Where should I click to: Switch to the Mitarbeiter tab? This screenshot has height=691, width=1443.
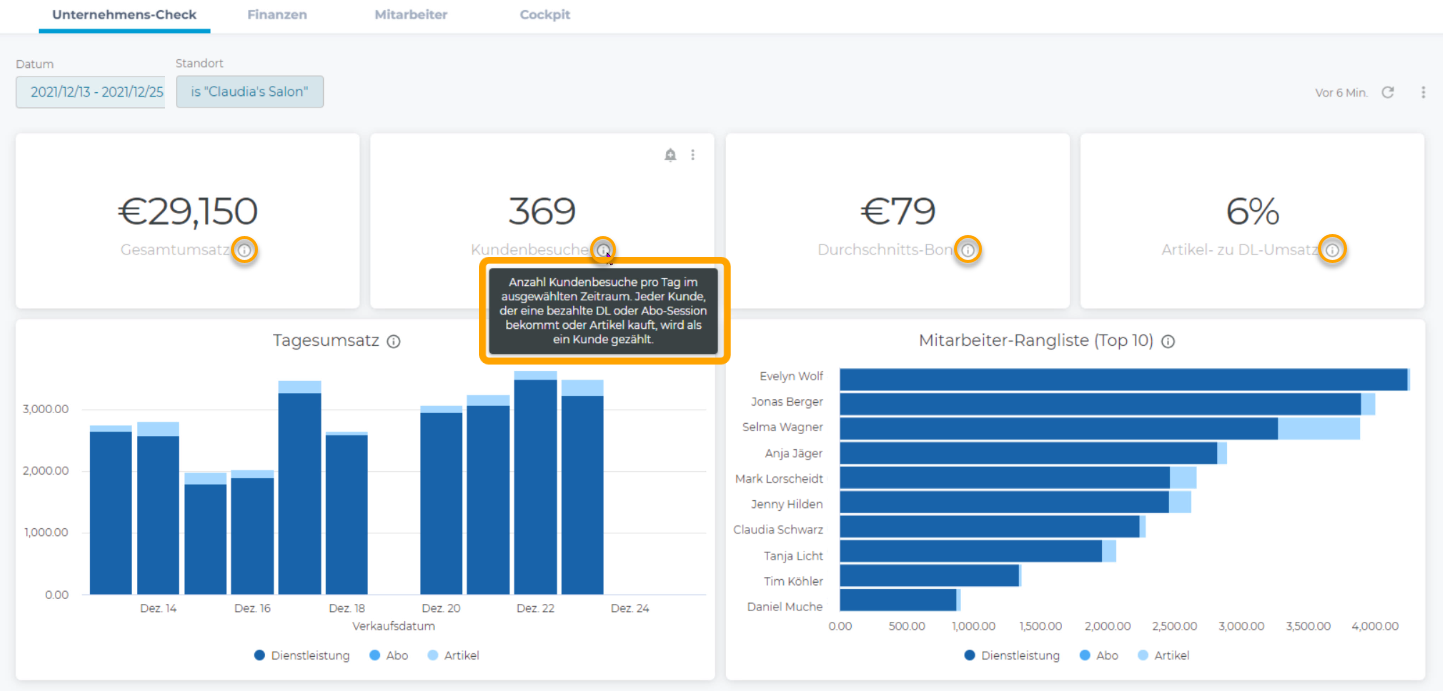tap(411, 15)
